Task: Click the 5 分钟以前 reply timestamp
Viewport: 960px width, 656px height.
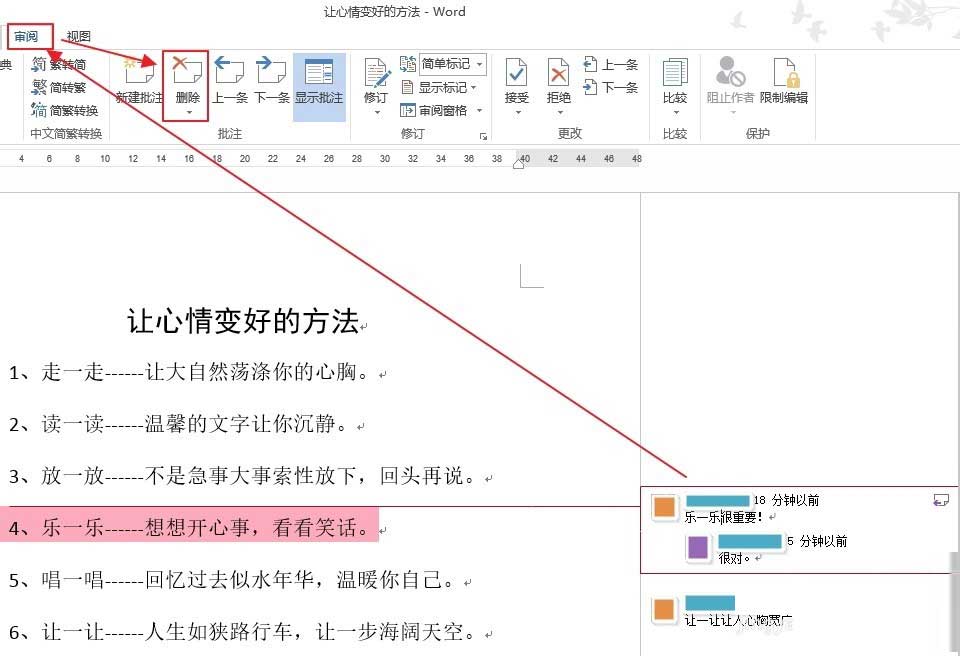Action: pyautogui.click(x=817, y=541)
